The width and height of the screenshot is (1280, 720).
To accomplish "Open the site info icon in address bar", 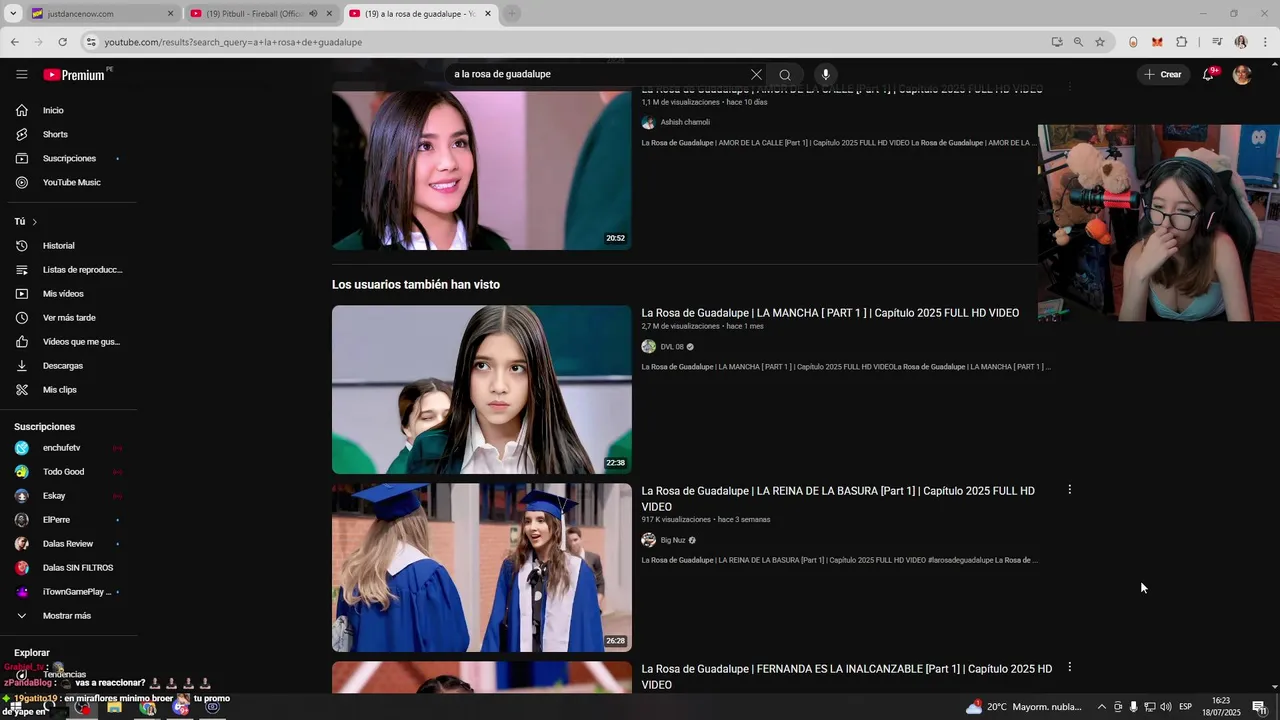I will [91, 42].
